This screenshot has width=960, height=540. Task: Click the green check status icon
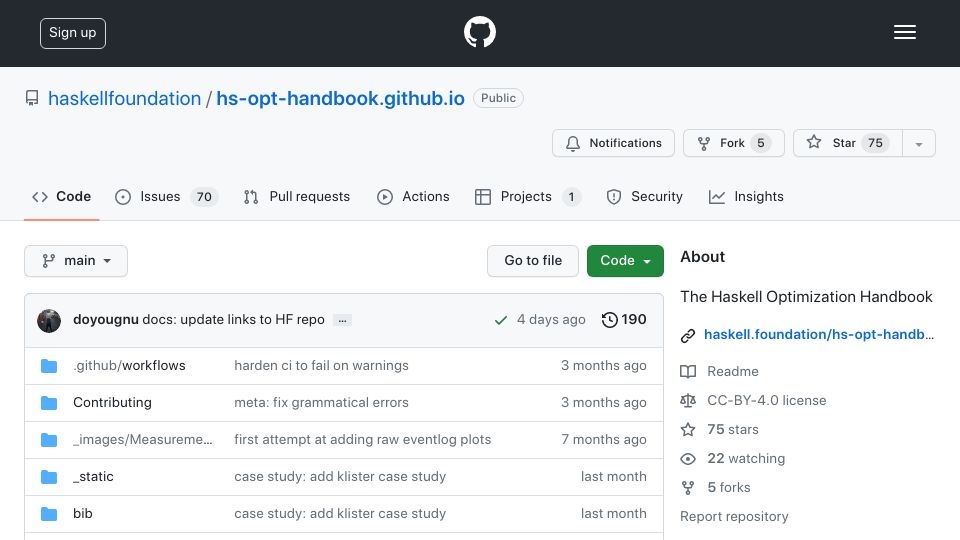tap(501, 320)
